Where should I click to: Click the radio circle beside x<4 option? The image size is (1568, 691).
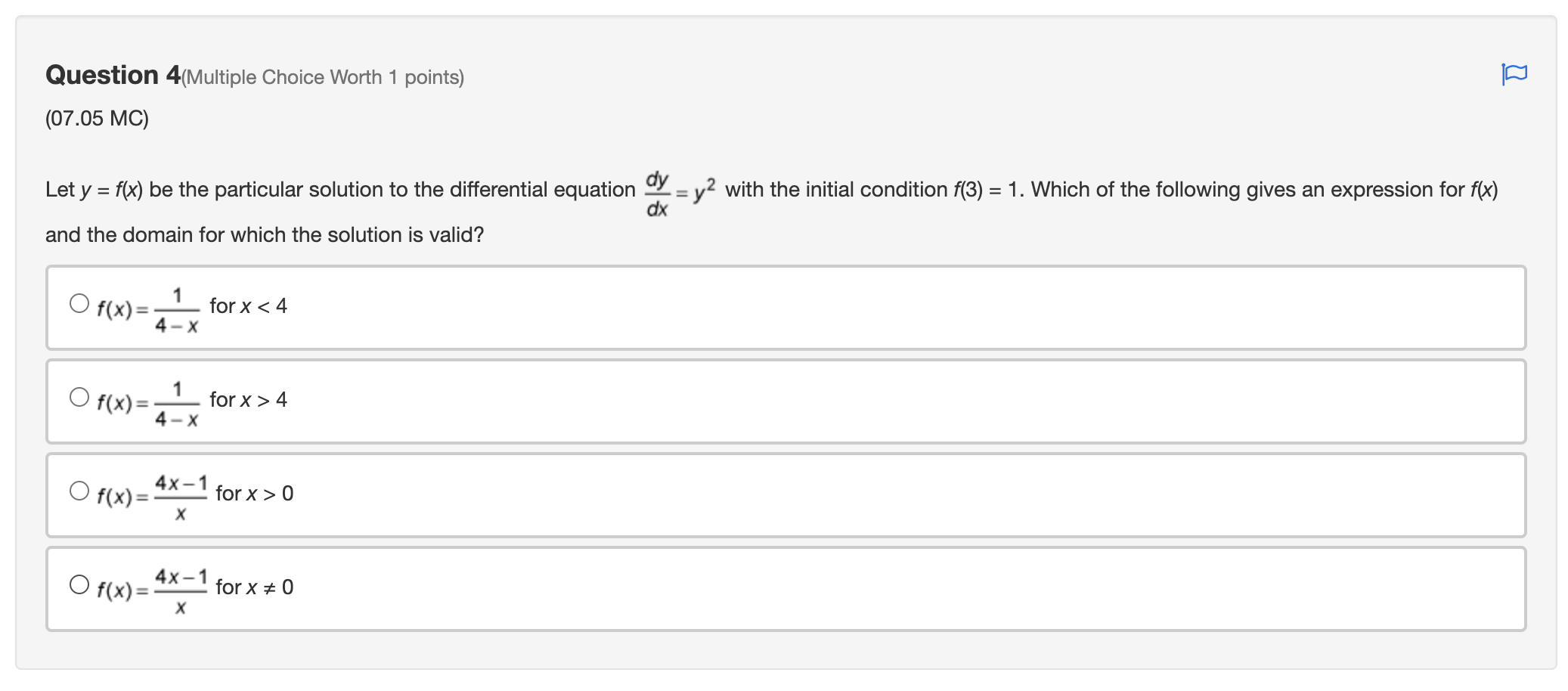(79, 303)
